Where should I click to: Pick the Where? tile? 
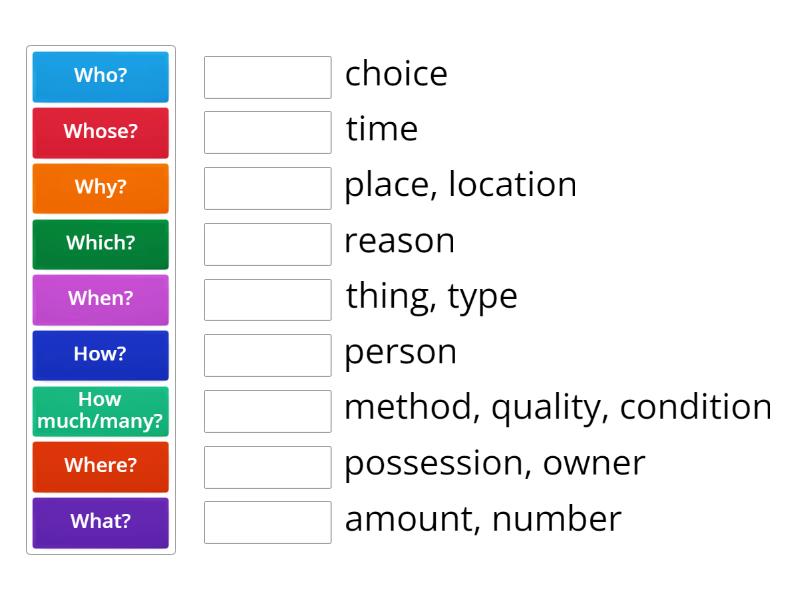click(x=101, y=467)
